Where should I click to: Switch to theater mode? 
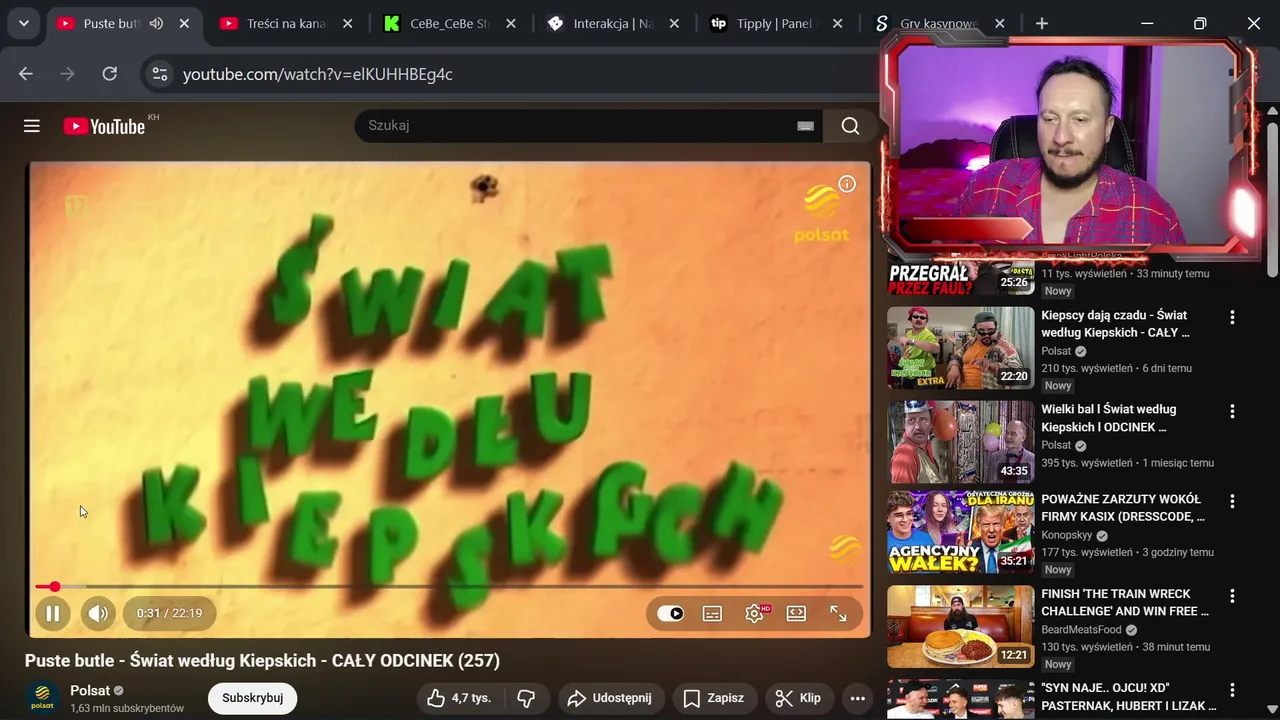[x=796, y=614]
